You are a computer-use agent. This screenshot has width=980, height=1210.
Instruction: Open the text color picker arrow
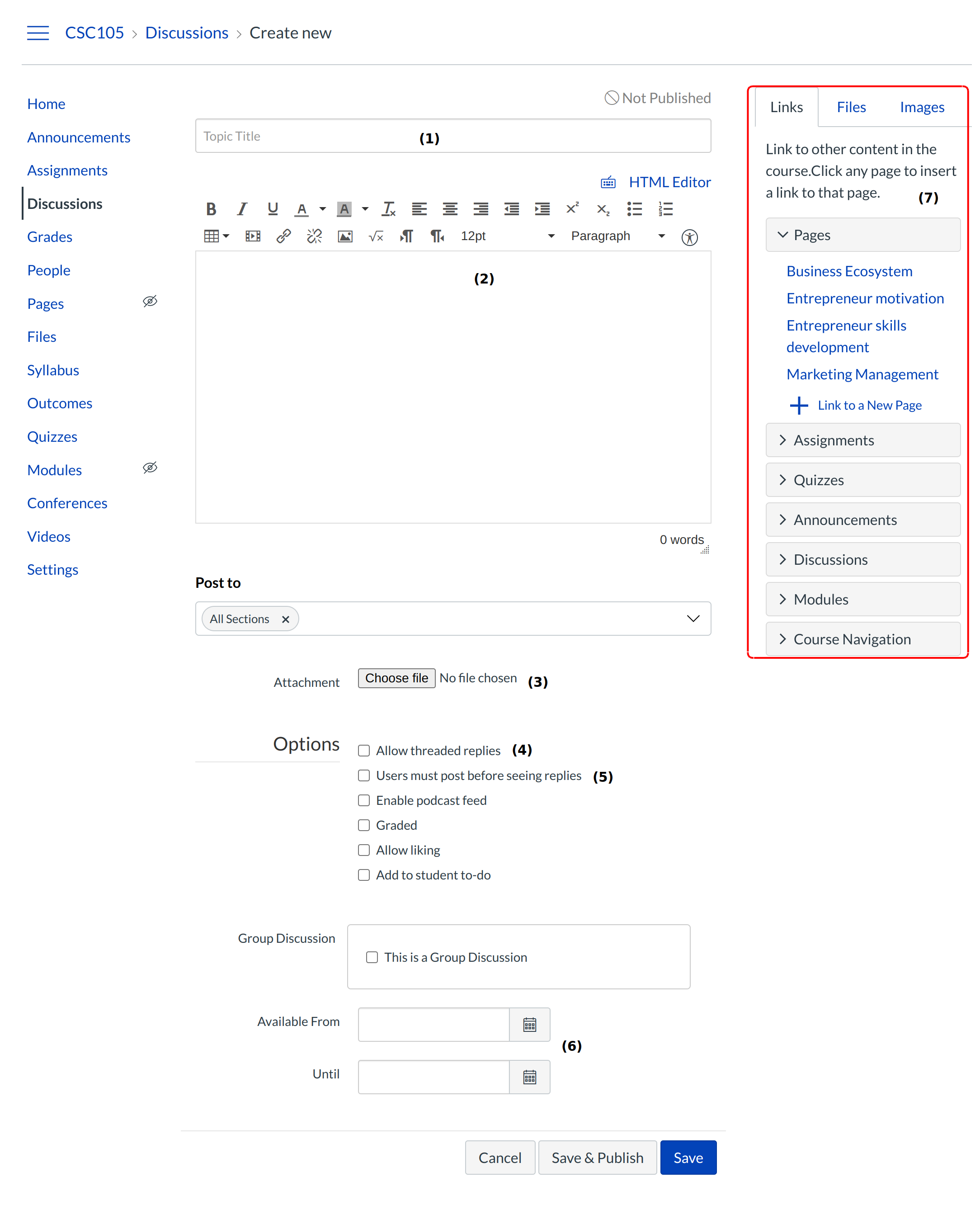tap(322, 209)
